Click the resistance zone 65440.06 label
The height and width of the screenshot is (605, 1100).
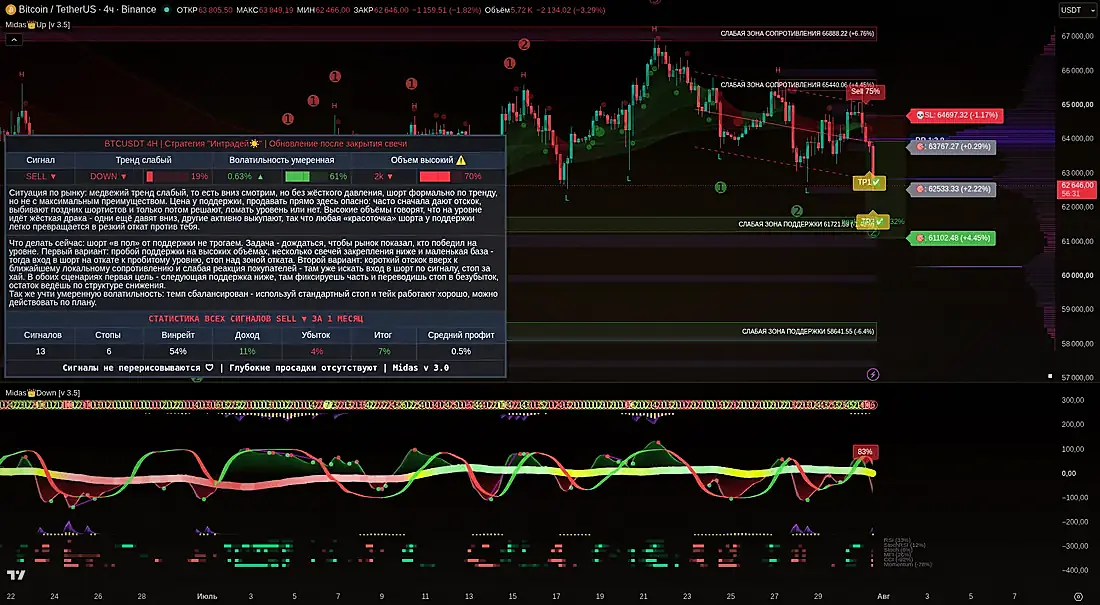click(798, 85)
